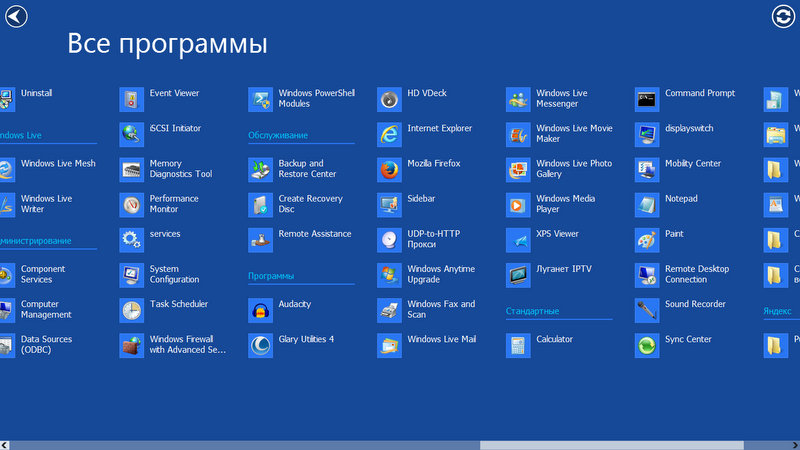800x450 pixels.
Task: Open Windows Fax and Scan icon
Action: 389,311
